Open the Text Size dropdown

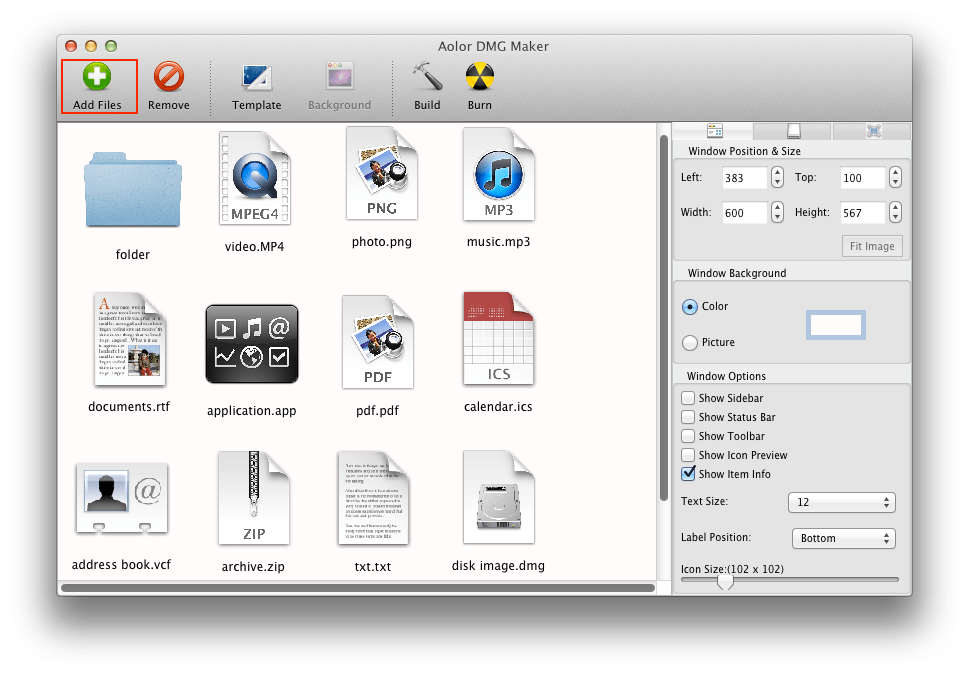point(841,502)
